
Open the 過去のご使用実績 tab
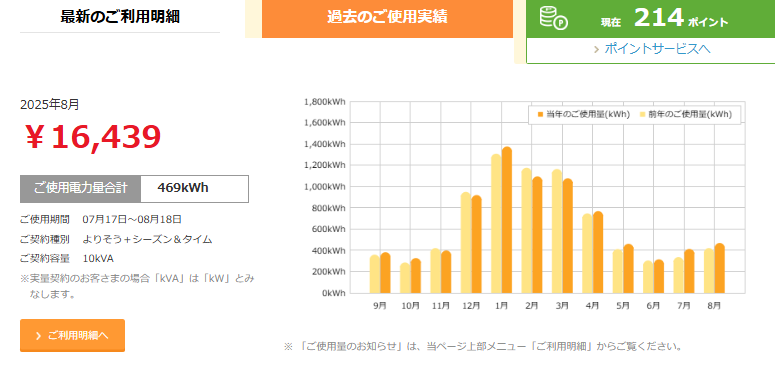pyautogui.click(x=387, y=18)
